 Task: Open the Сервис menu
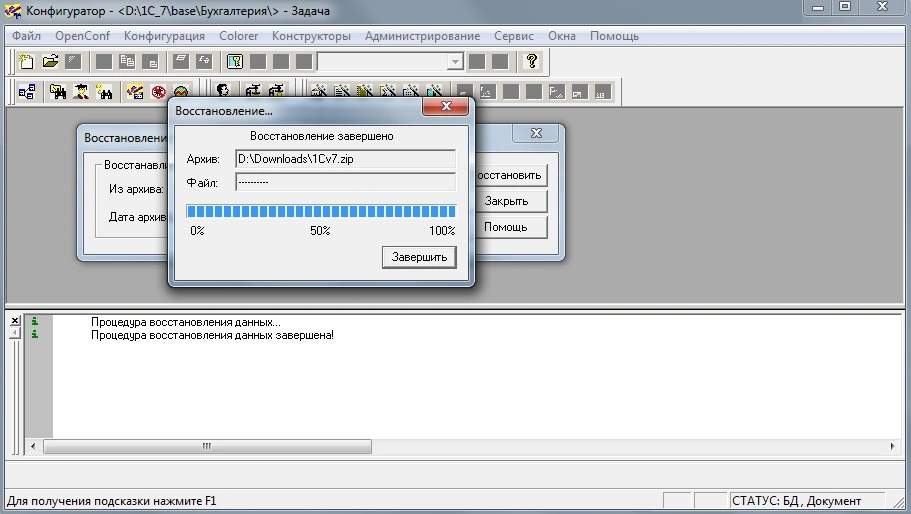(x=514, y=36)
